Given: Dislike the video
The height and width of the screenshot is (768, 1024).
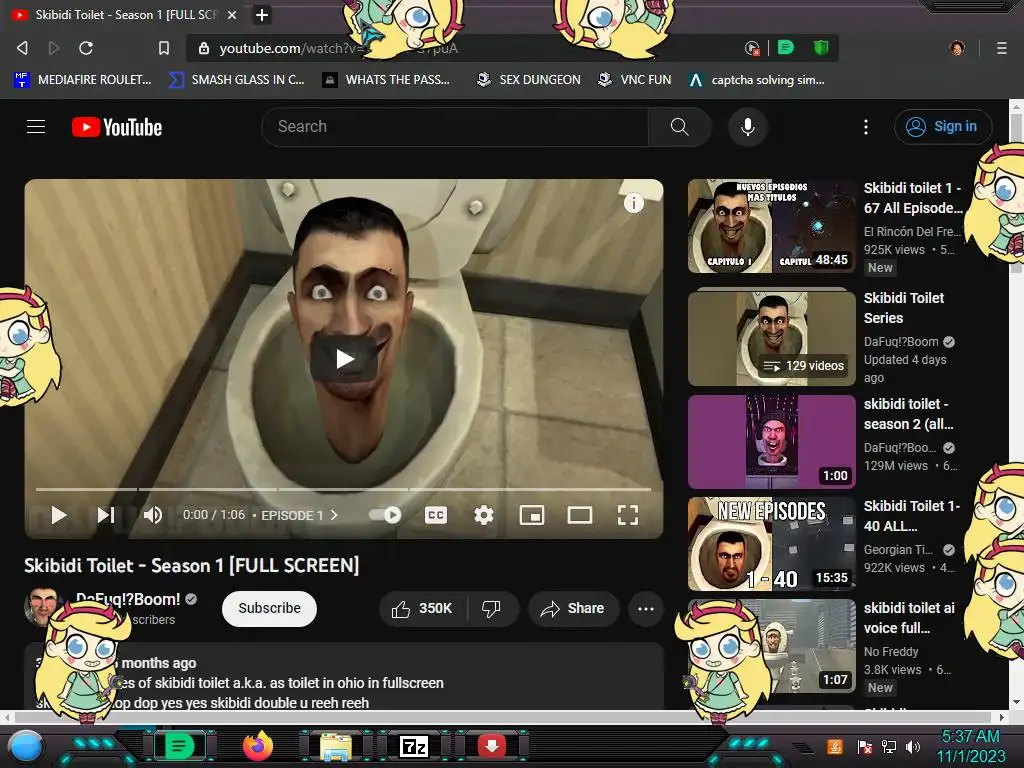Looking at the screenshot, I should [492, 608].
